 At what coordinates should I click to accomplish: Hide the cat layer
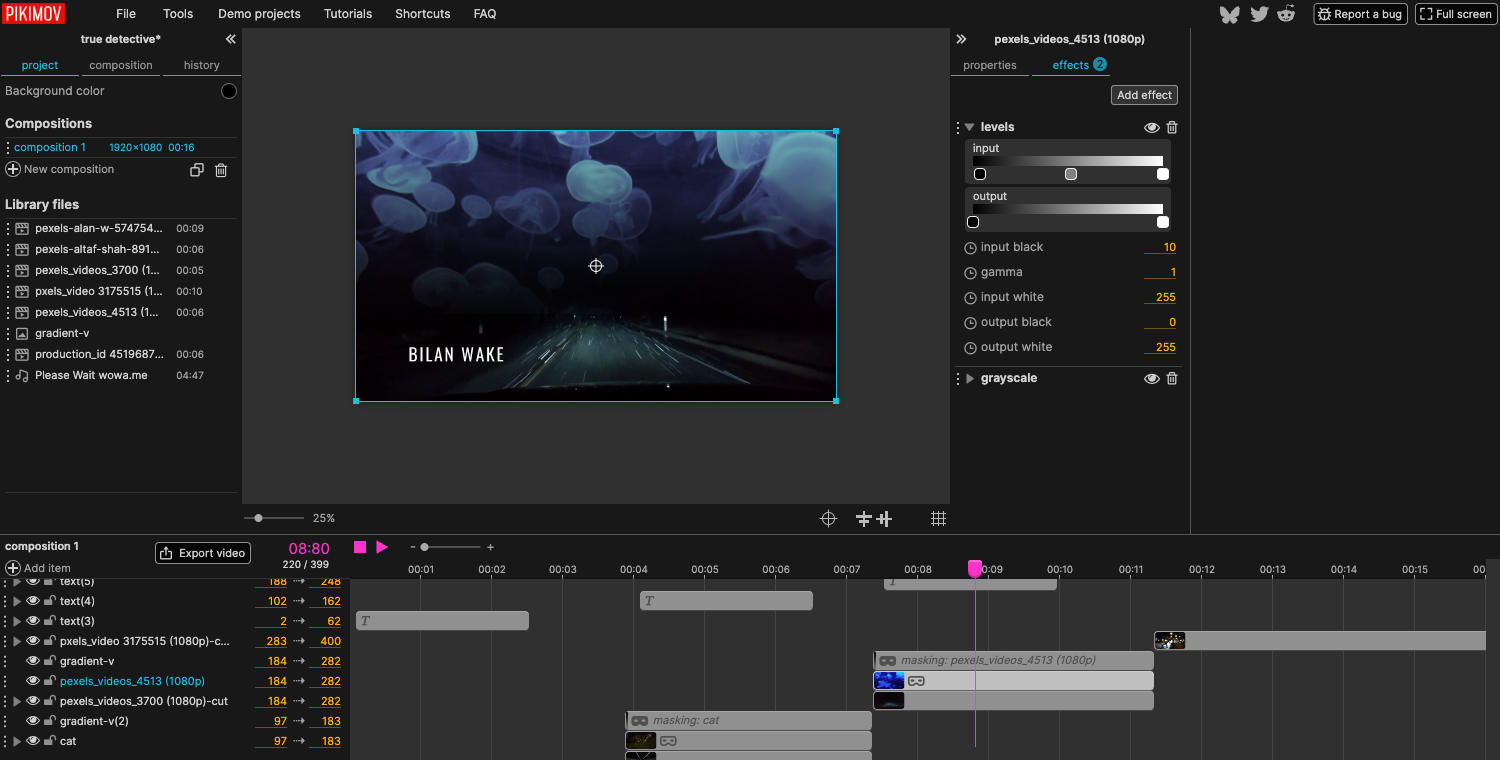coord(33,741)
